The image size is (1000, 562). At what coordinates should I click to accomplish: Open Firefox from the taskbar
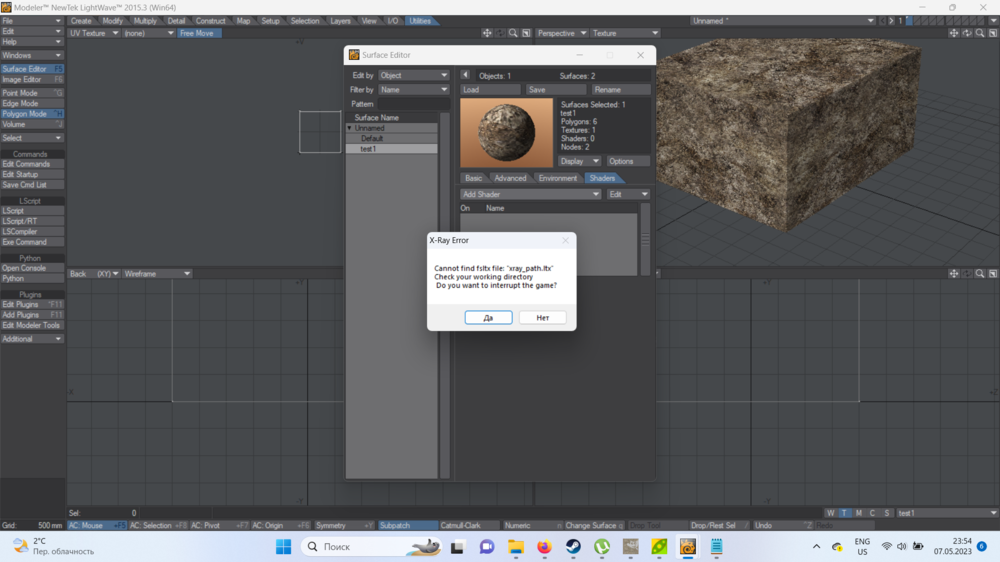[x=544, y=547]
